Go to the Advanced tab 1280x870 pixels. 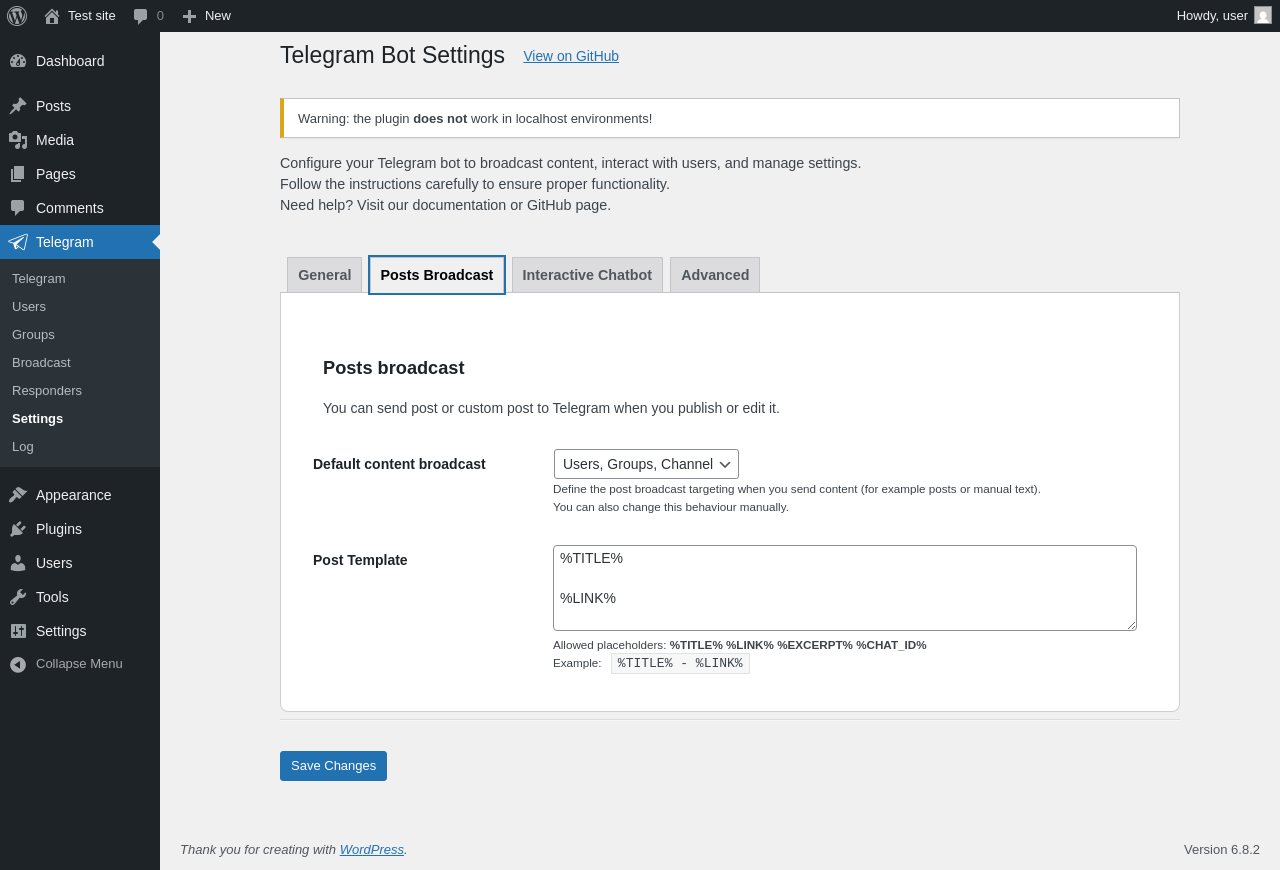click(715, 275)
